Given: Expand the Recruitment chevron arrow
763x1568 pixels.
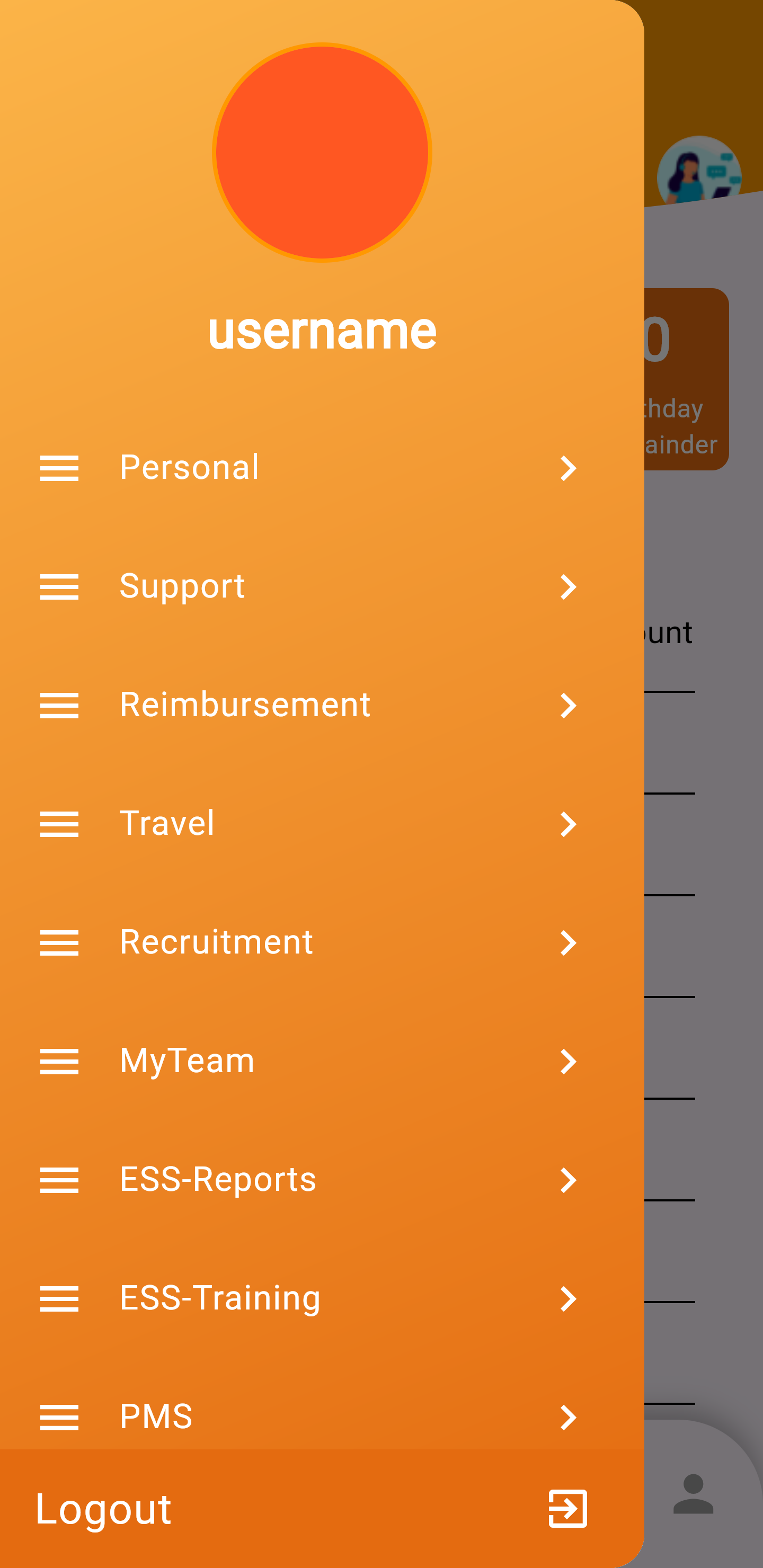Looking at the screenshot, I should click(x=567, y=943).
